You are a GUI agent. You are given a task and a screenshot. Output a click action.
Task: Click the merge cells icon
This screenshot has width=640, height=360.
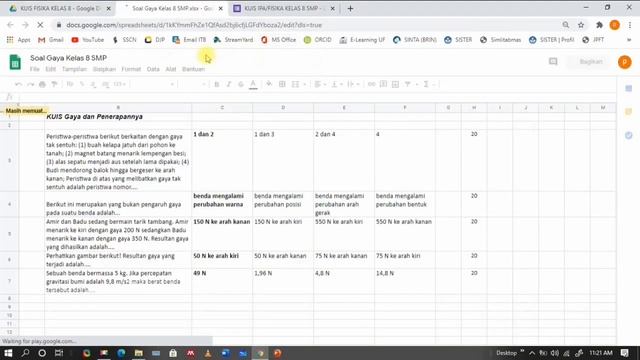click(x=295, y=84)
